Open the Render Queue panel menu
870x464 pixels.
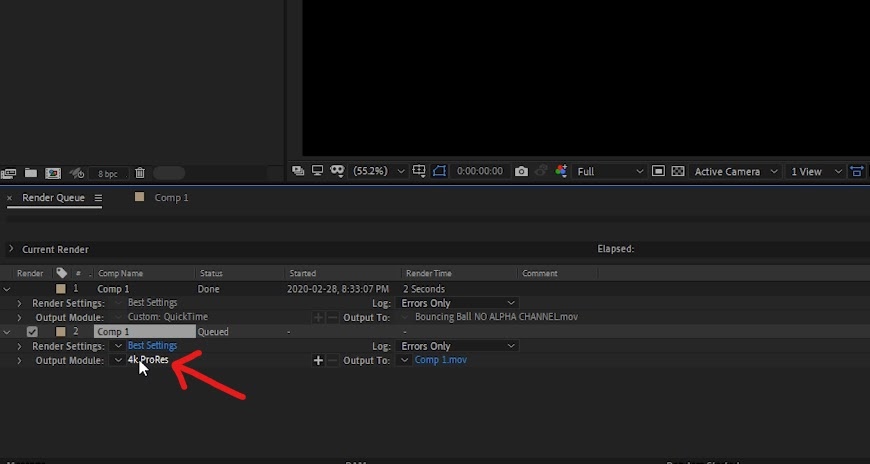tap(98, 198)
